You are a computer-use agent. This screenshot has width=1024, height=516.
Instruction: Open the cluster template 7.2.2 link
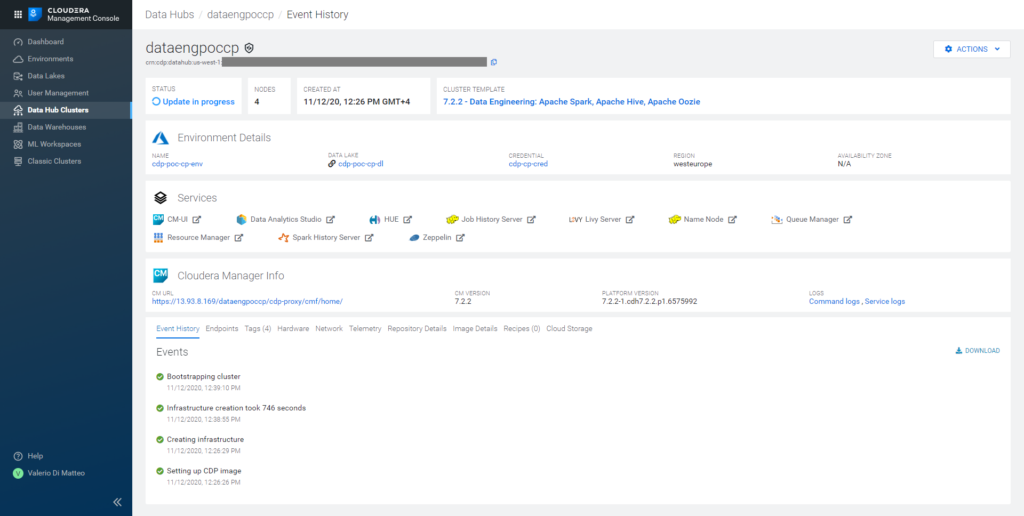click(571, 102)
